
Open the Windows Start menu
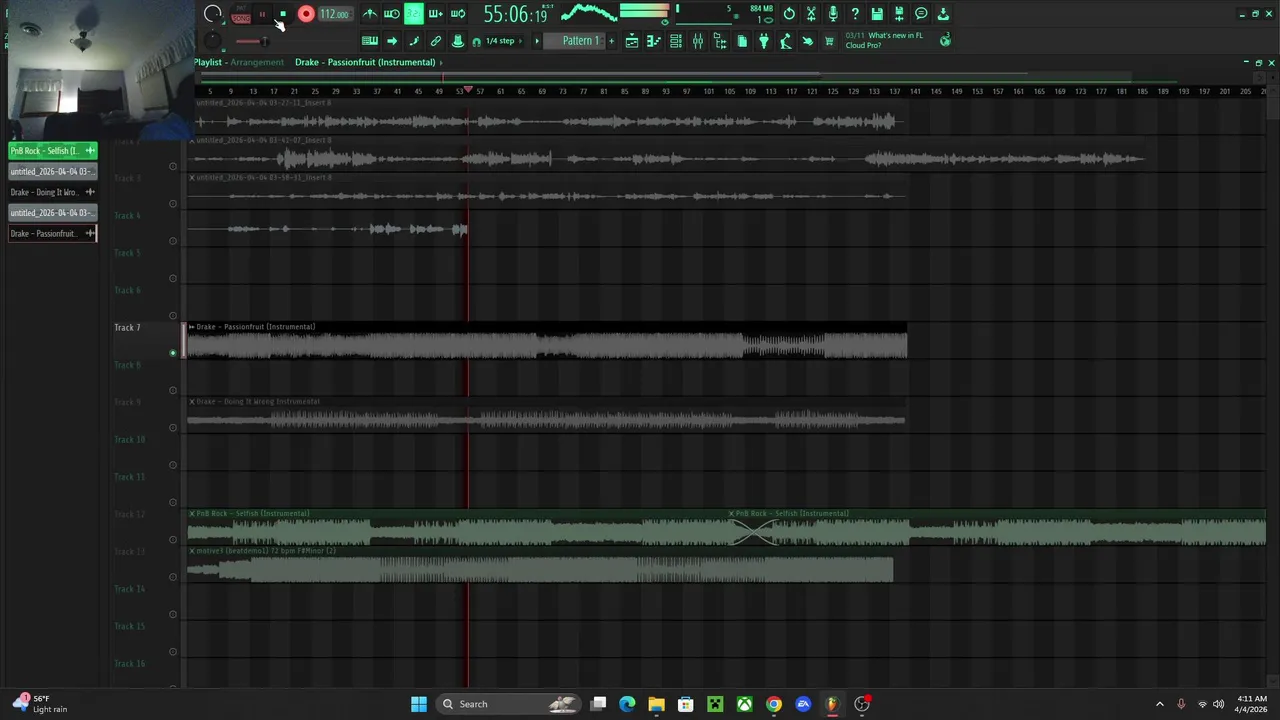click(419, 704)
